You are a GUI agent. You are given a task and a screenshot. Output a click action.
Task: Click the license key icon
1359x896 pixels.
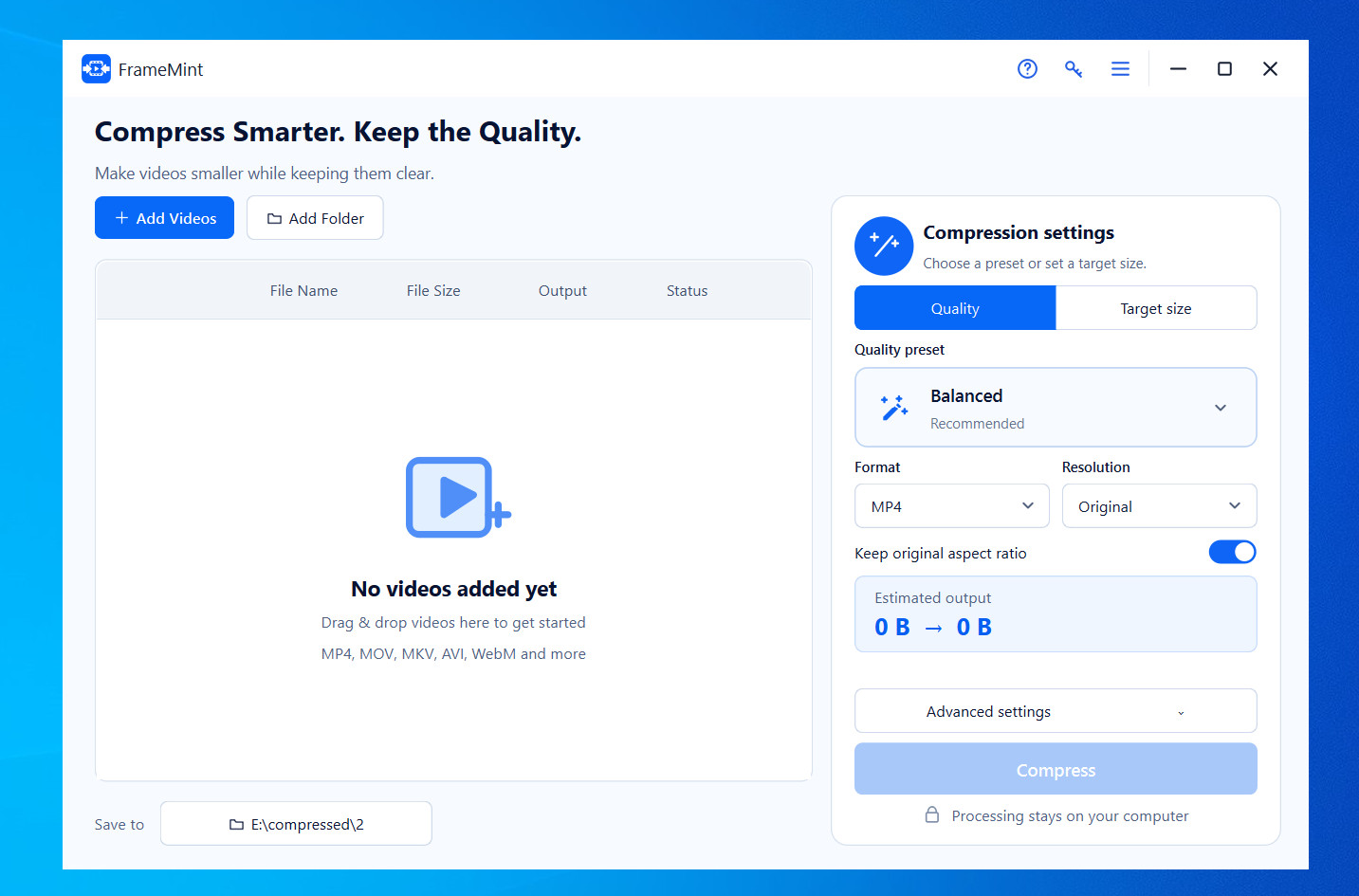1074,69
